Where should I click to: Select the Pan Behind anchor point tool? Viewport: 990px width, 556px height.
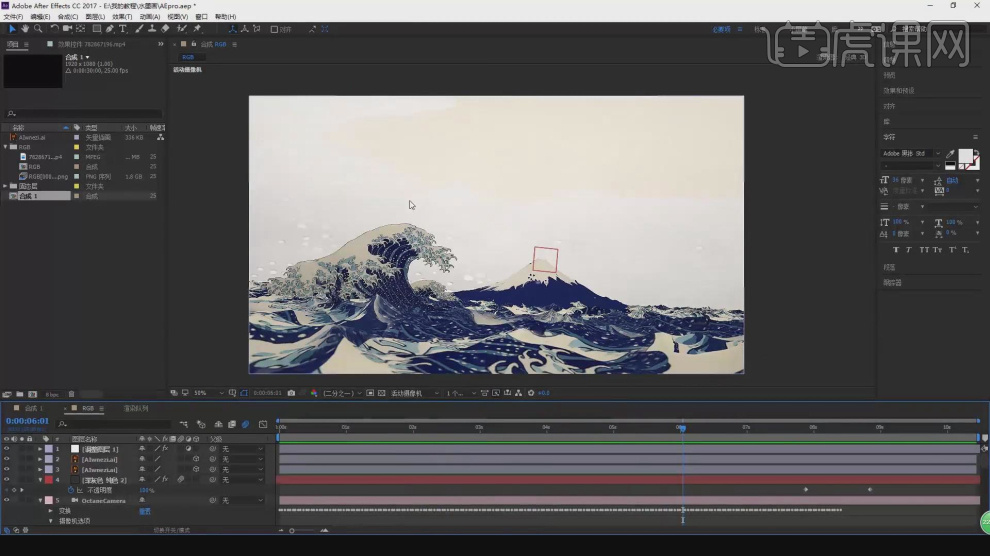(x=81, y=29)
